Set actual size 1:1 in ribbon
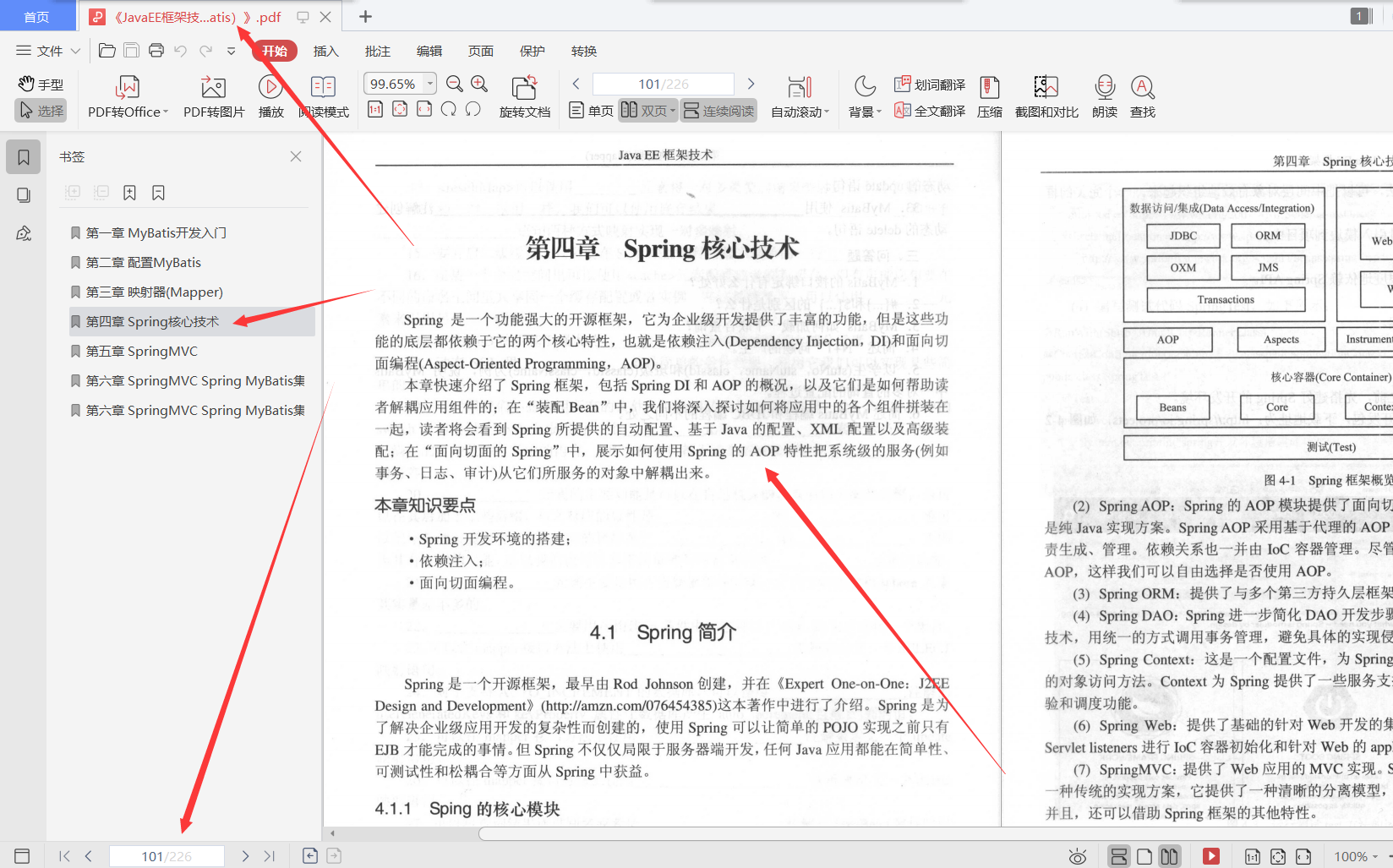The width and height of the screenshot is (1393, 868). (x=375, y=109)
